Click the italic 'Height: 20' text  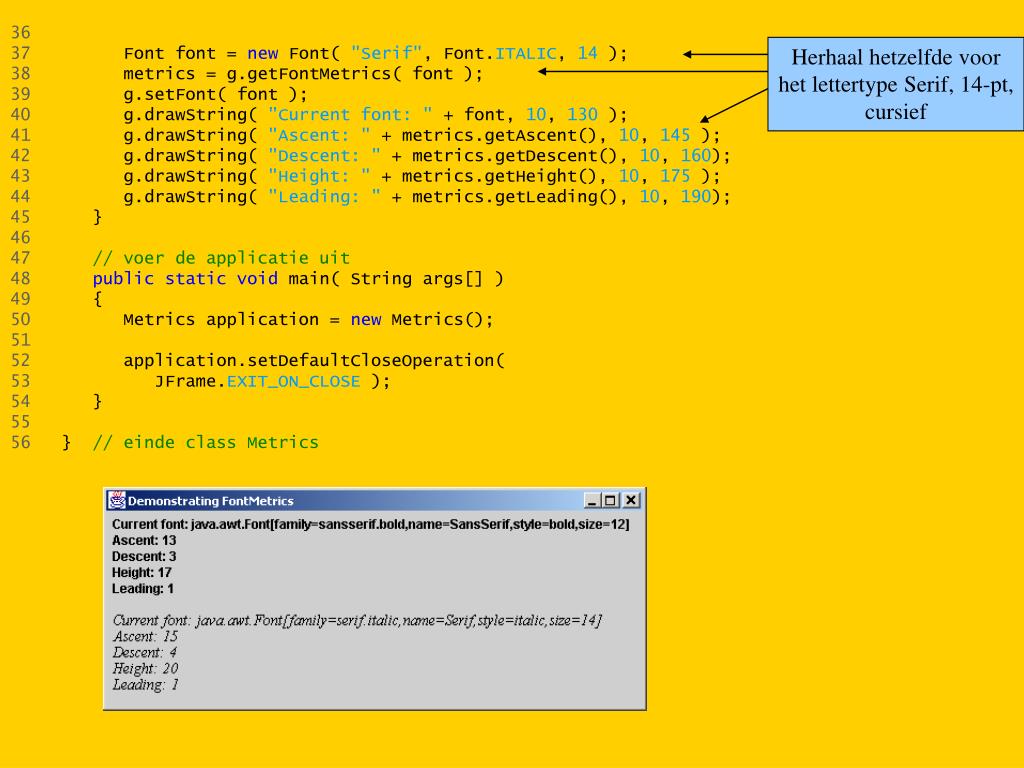[x=145, y=669]
